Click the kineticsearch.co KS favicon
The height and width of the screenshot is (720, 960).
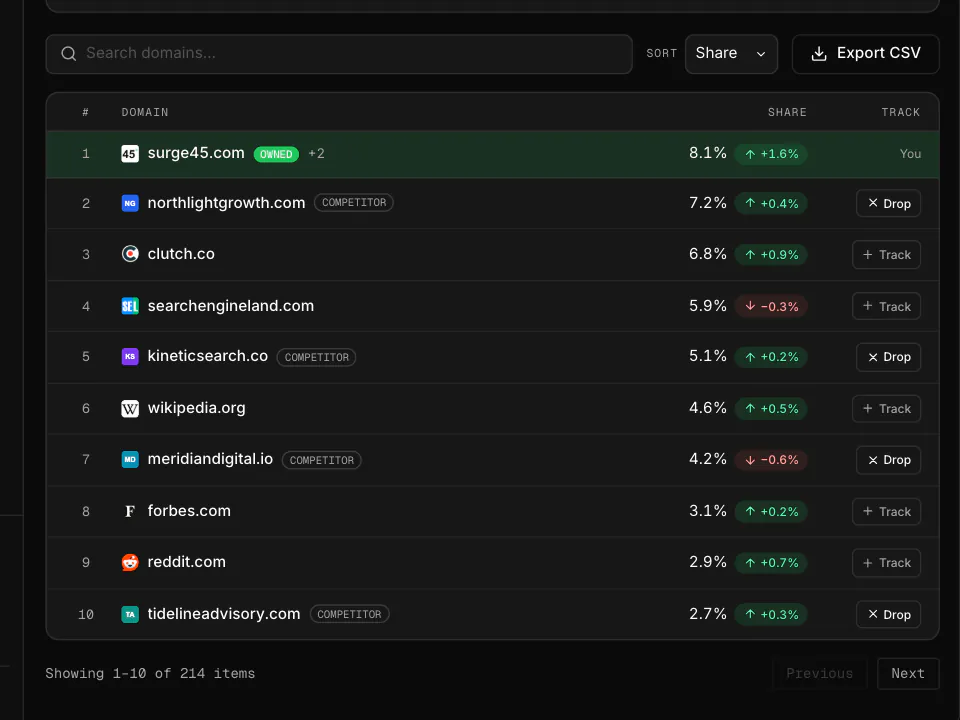(130, 356)
